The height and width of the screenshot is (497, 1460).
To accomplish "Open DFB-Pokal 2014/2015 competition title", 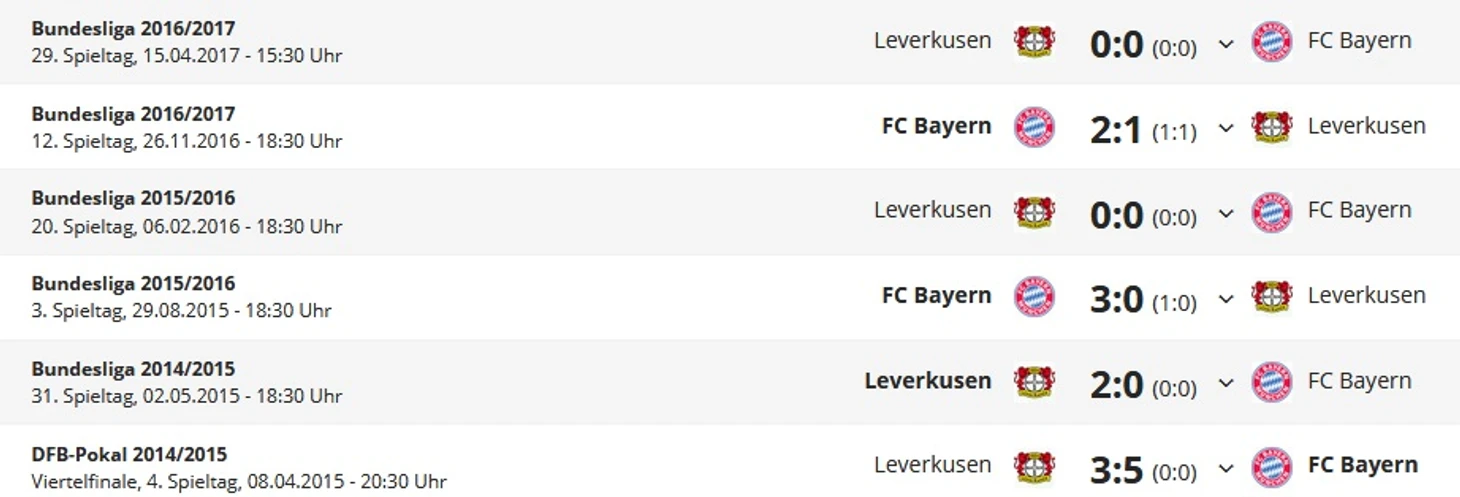I will tap(129, 455).
